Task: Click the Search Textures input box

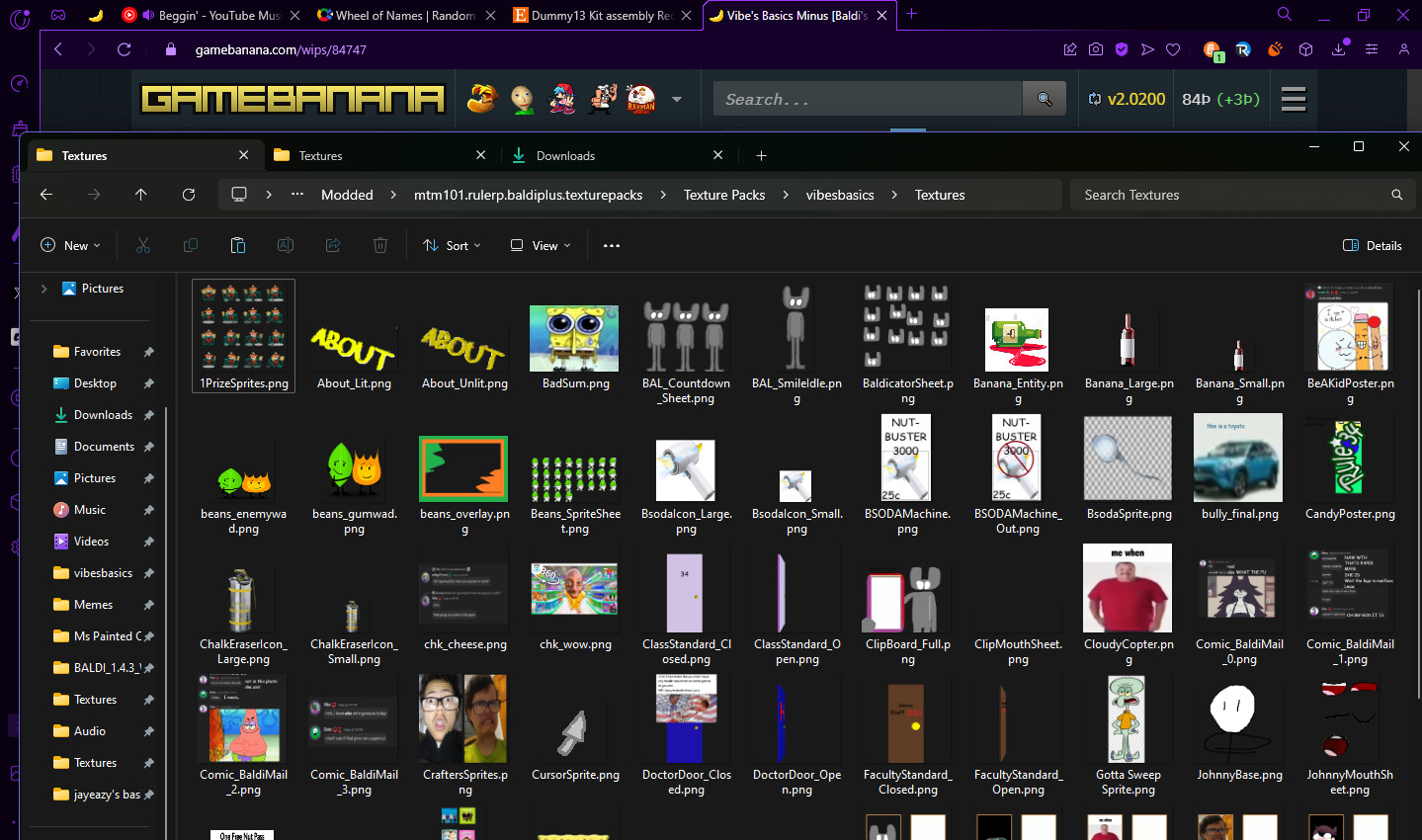Action: pos(1242,195)
